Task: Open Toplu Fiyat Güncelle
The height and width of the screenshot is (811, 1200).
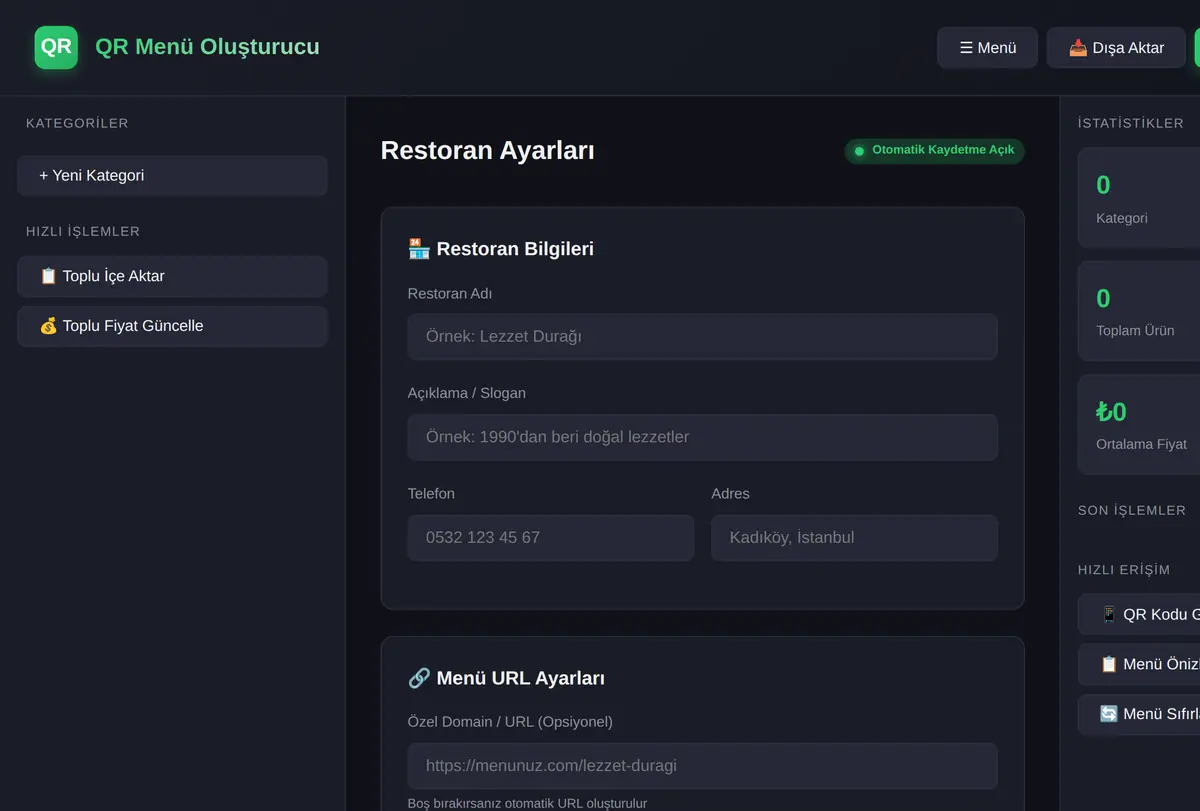Action: (172, 326)
